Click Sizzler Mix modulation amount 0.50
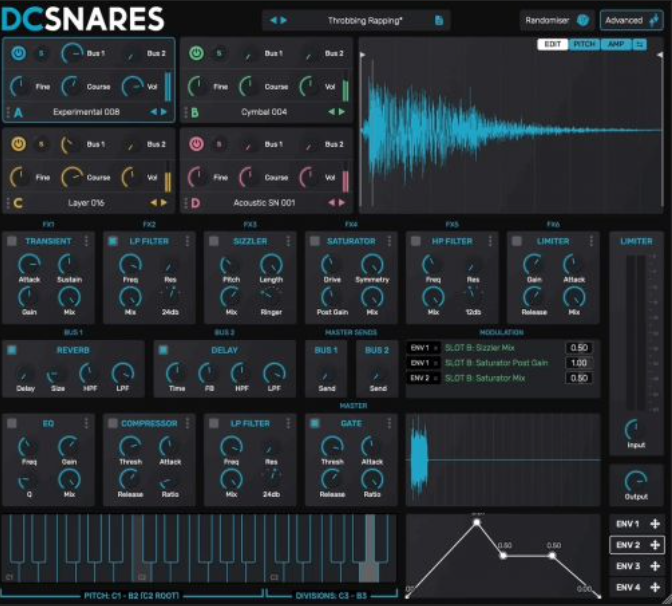This screenshot has height=606, width=672. [579, 348]
